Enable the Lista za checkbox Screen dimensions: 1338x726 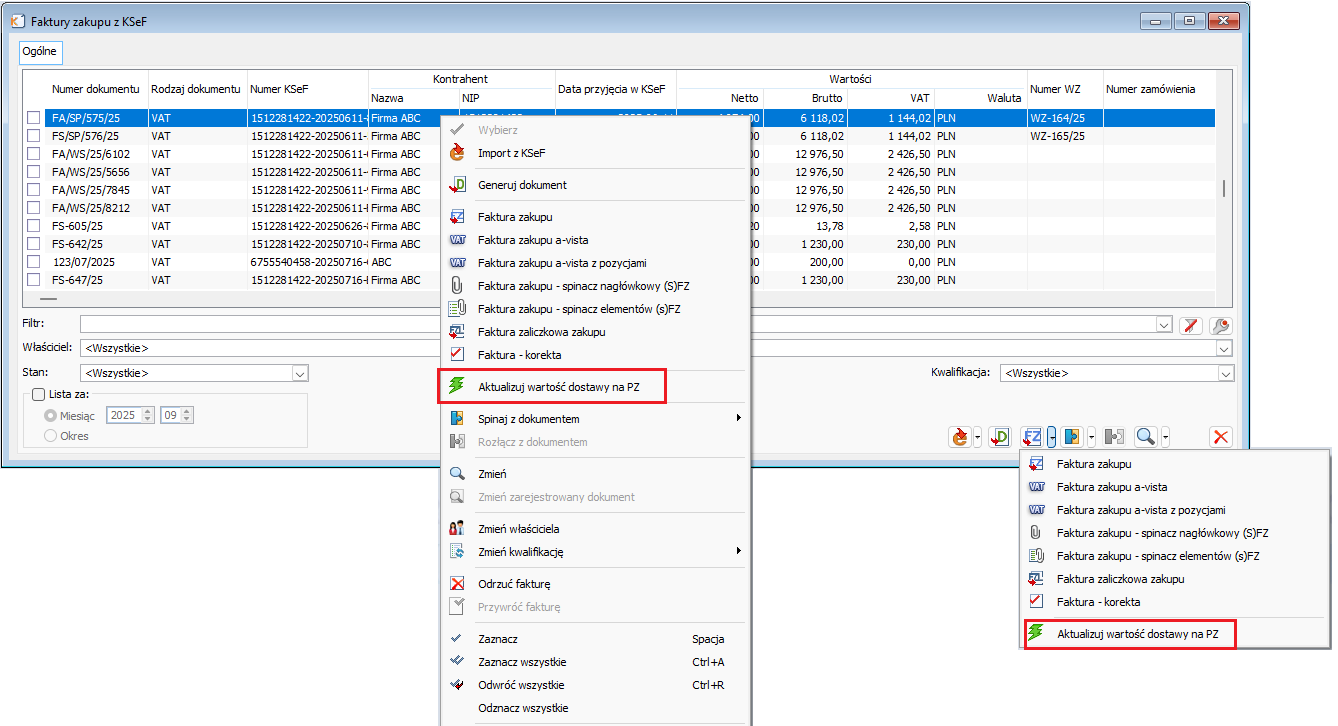coord(39,395)
